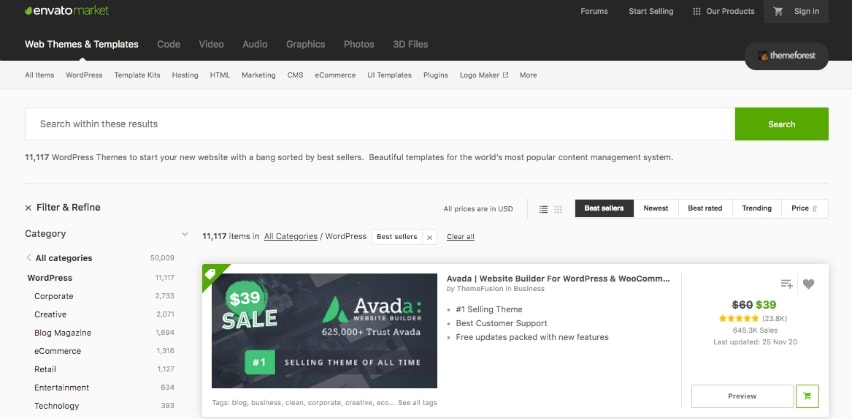Open the shopping cart icon in header

tap(778, 11)
